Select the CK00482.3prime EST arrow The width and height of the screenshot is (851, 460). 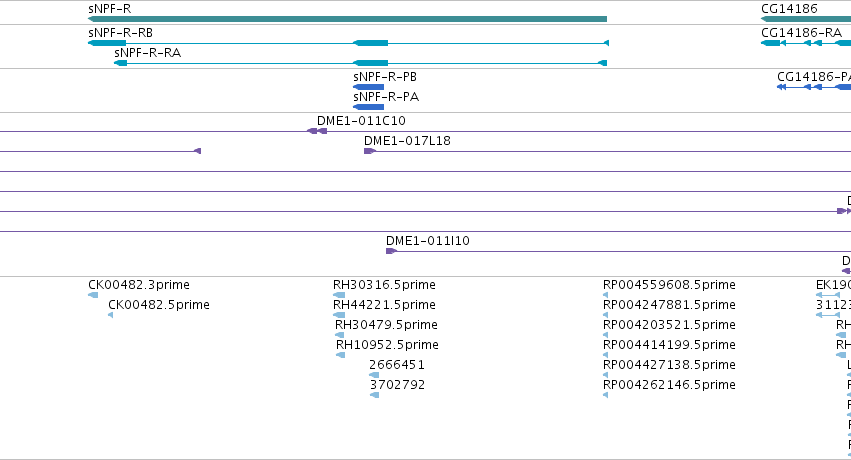pos(93,295)
